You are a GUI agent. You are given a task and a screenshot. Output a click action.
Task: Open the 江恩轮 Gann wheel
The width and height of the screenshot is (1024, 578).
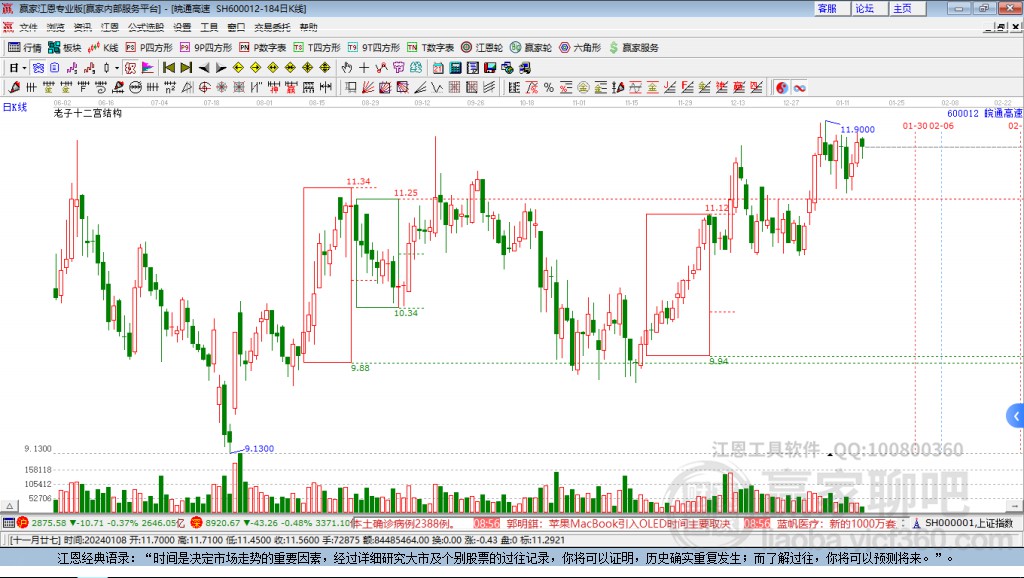pos(482,48)
